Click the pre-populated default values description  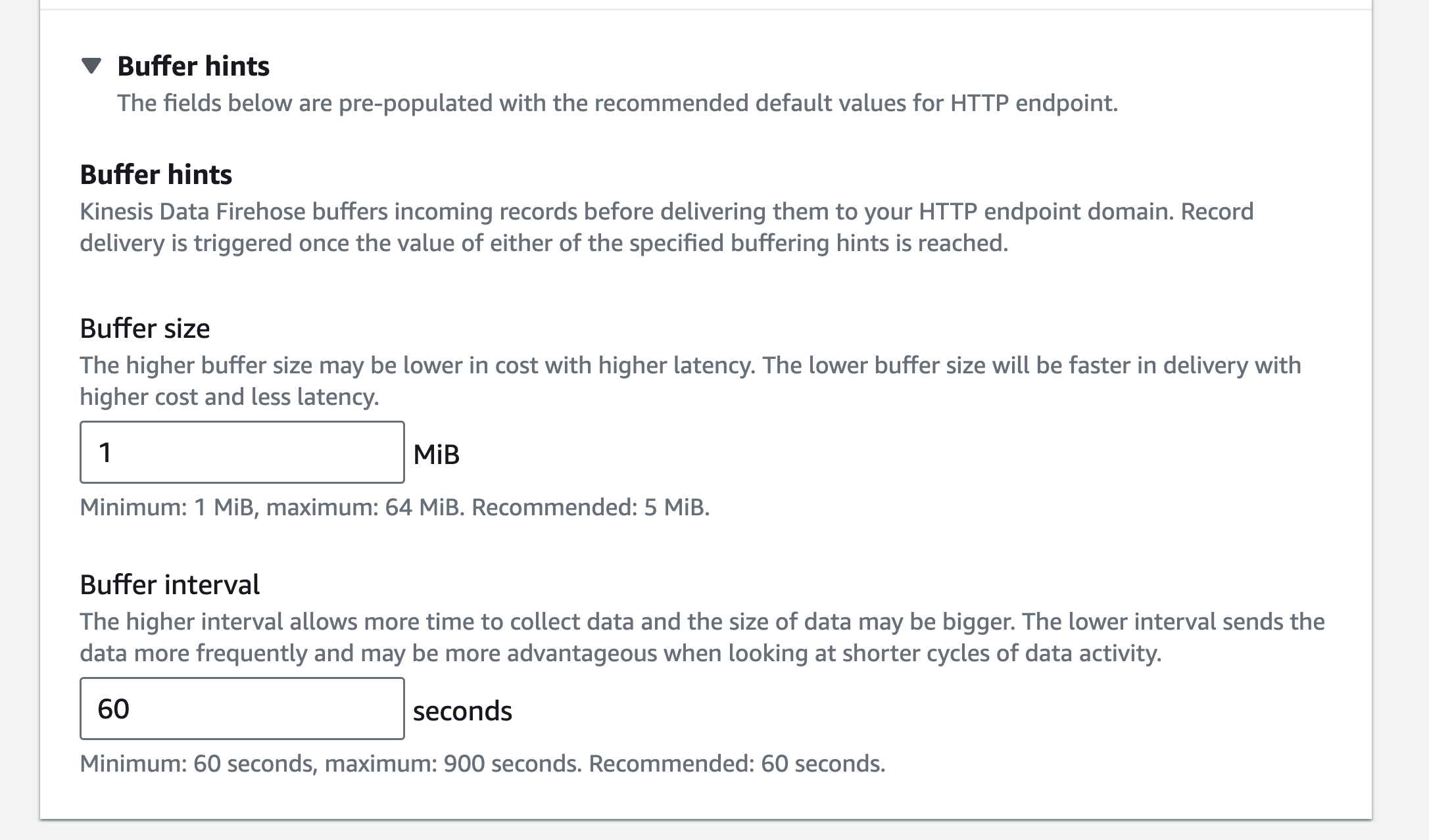coord(617,103)
